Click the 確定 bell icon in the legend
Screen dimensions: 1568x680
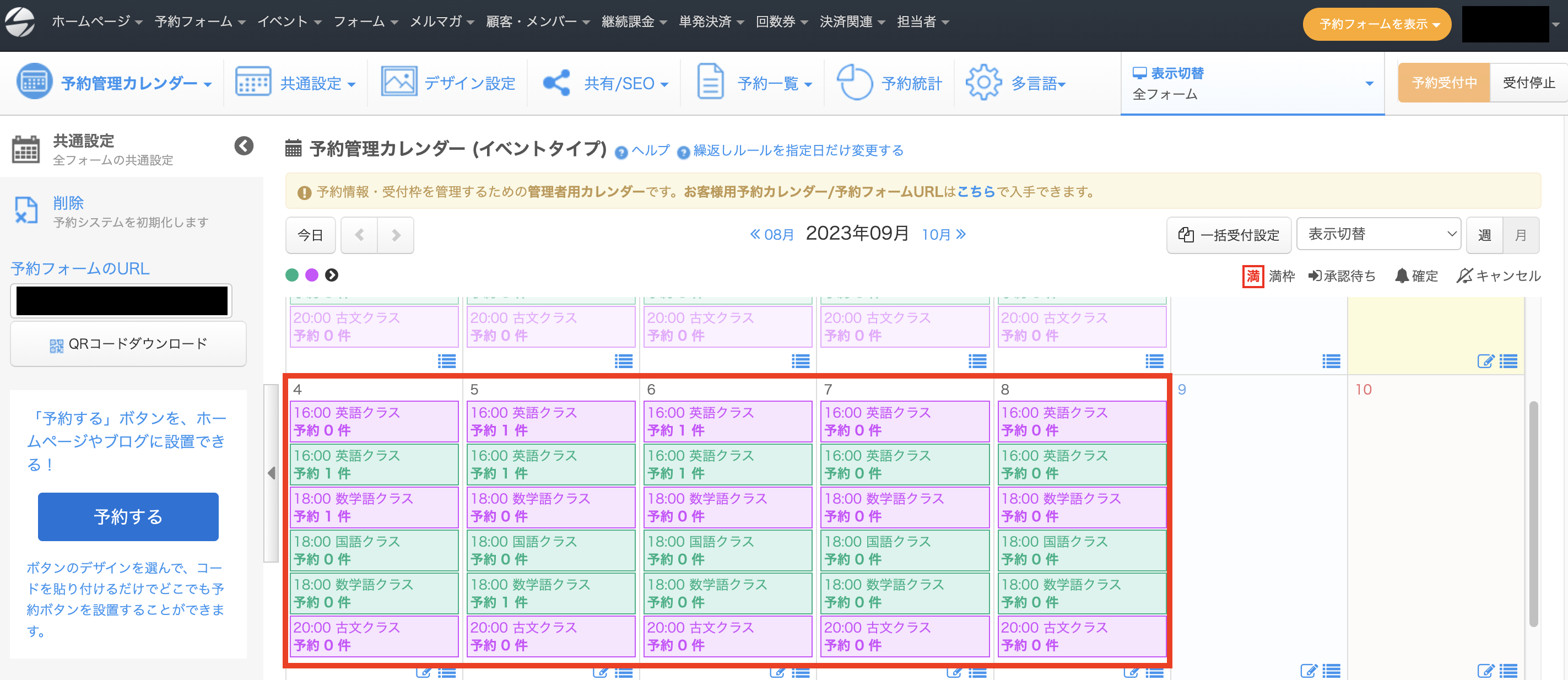coord(1398,276)
